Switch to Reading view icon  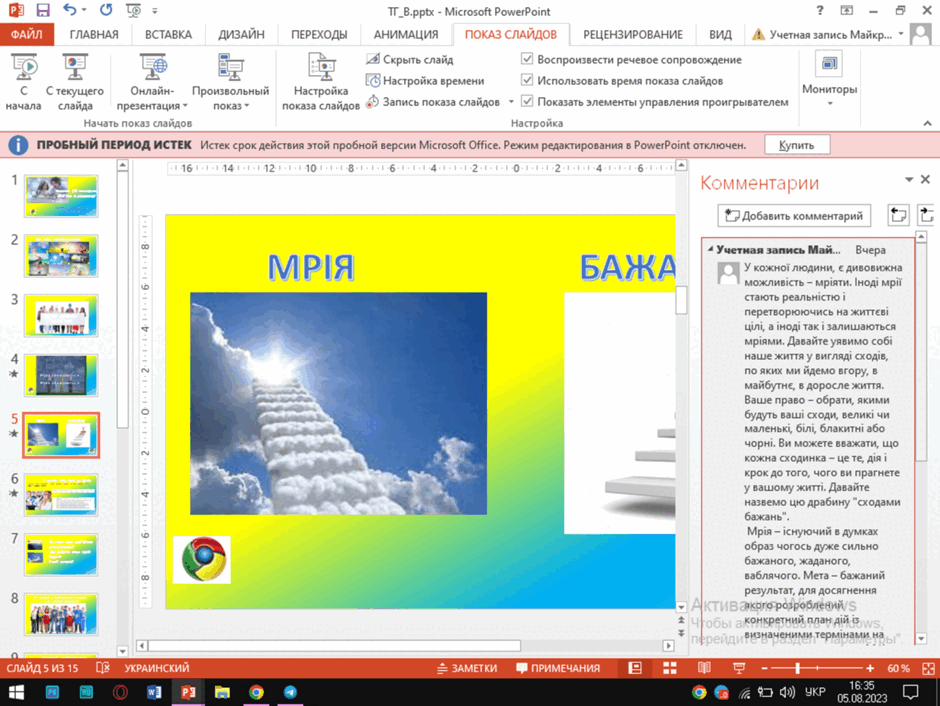coord(704,668)
